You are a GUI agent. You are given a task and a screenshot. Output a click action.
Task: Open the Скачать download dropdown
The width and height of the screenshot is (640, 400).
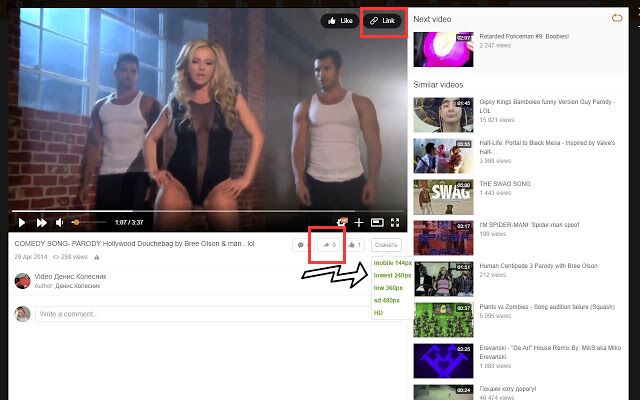point(385,244)
